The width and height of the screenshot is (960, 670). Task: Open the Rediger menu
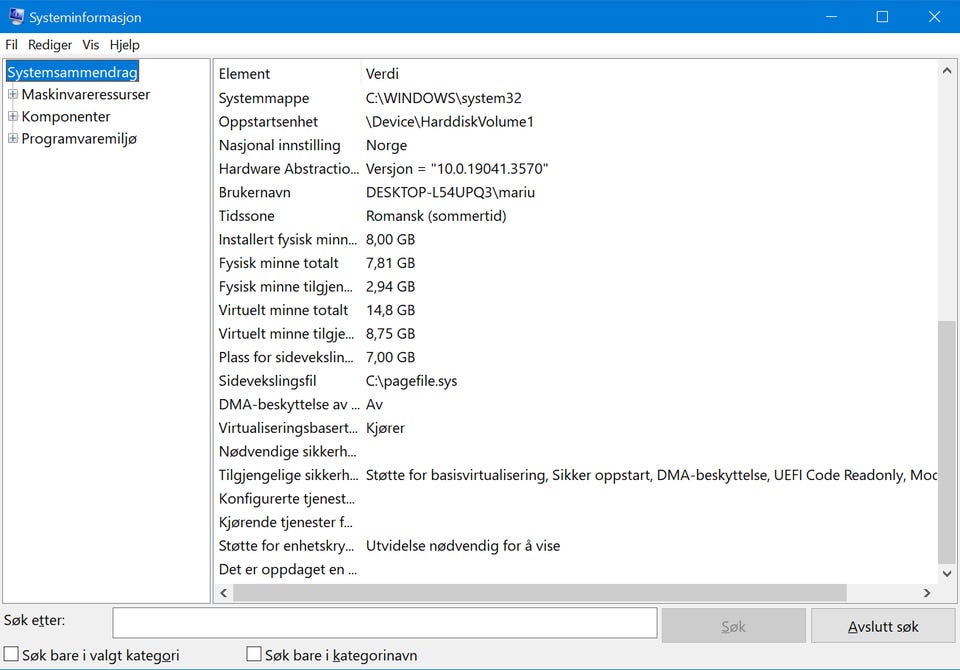click(50, 45)
